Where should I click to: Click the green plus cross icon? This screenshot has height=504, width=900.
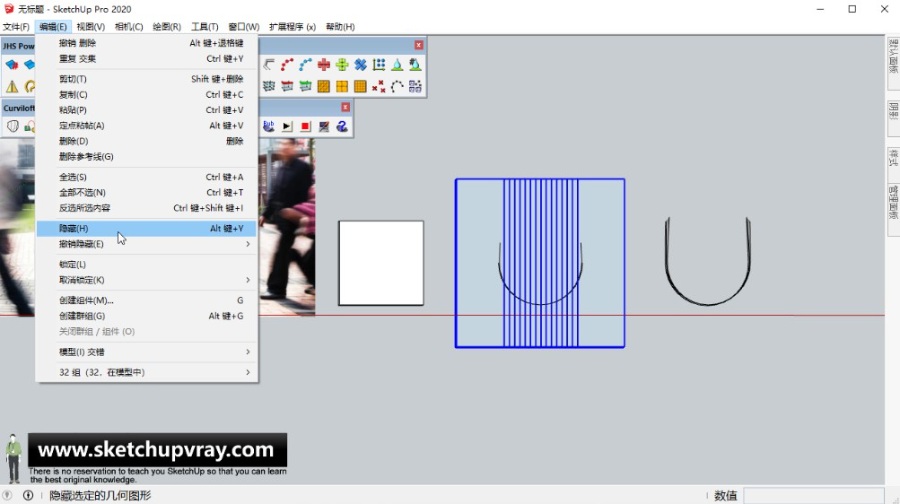[x=342, y=65]
